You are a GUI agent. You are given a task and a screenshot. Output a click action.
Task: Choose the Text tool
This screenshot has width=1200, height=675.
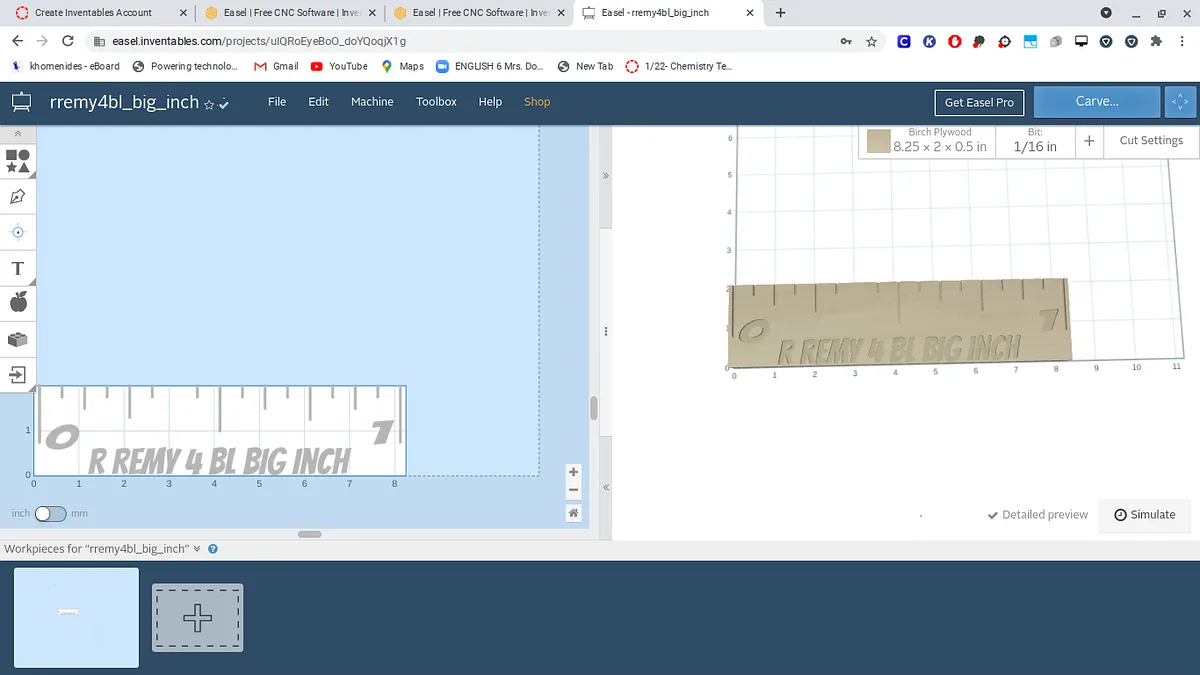[17, 268]
